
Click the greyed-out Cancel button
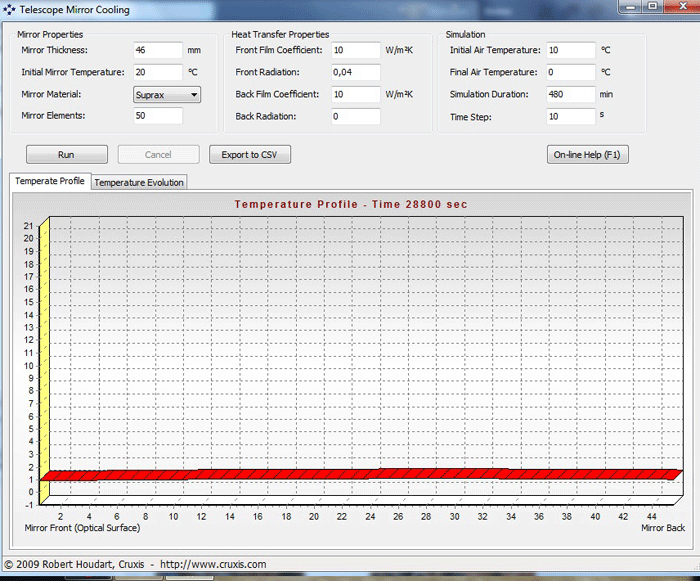coord(158,155)
